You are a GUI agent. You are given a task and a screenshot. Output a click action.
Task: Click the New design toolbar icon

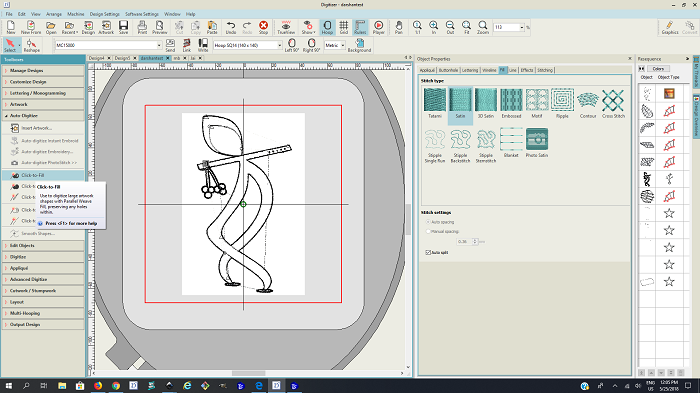[x=11, y=27]
